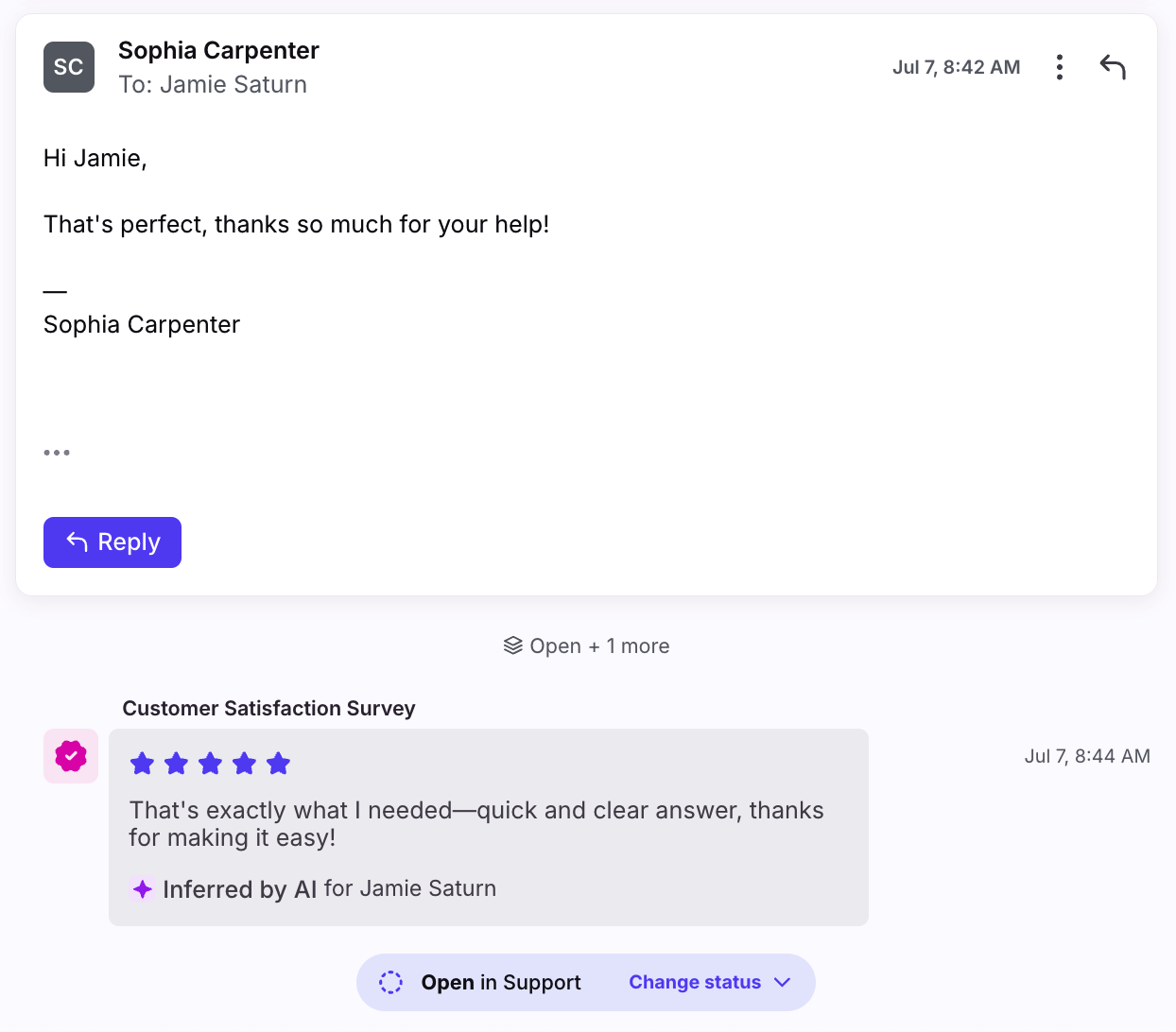Open the Change status dropdown
The width and height of the screenshot is (1176, 1032).
click(710, 982)
